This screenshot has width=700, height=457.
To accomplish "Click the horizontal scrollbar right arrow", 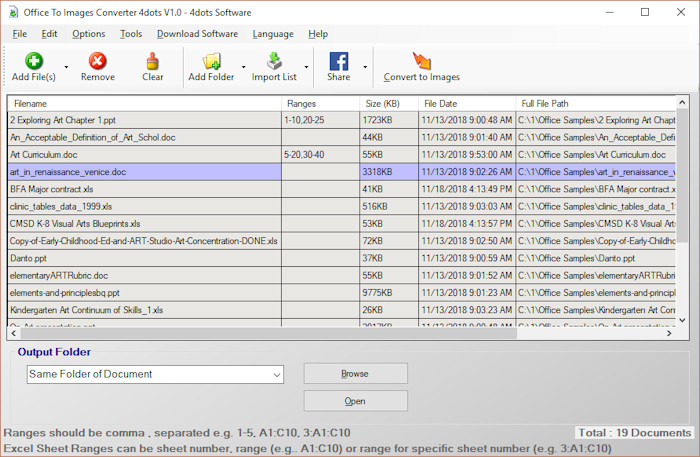I will [669, 333].
